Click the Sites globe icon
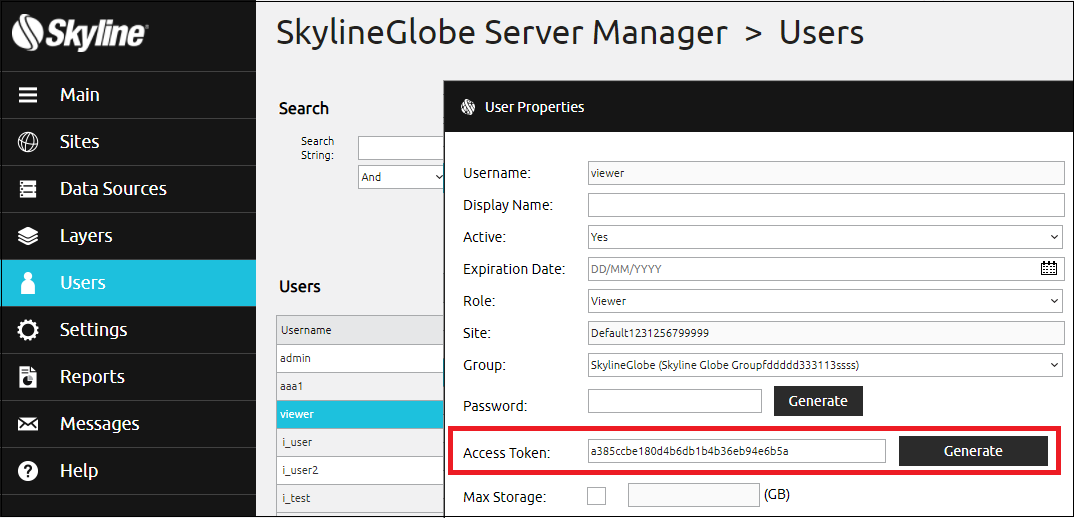Screen dimensions: 1074x518 click(x=28, y=142)
